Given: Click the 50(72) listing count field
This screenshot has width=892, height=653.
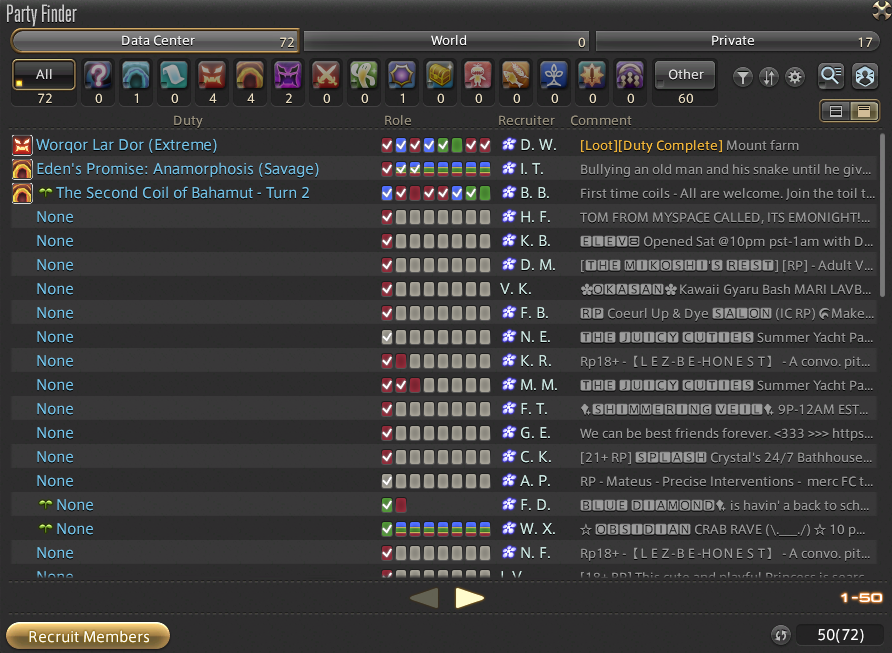Looking at the screenshot, I should (x=840, y=635).
